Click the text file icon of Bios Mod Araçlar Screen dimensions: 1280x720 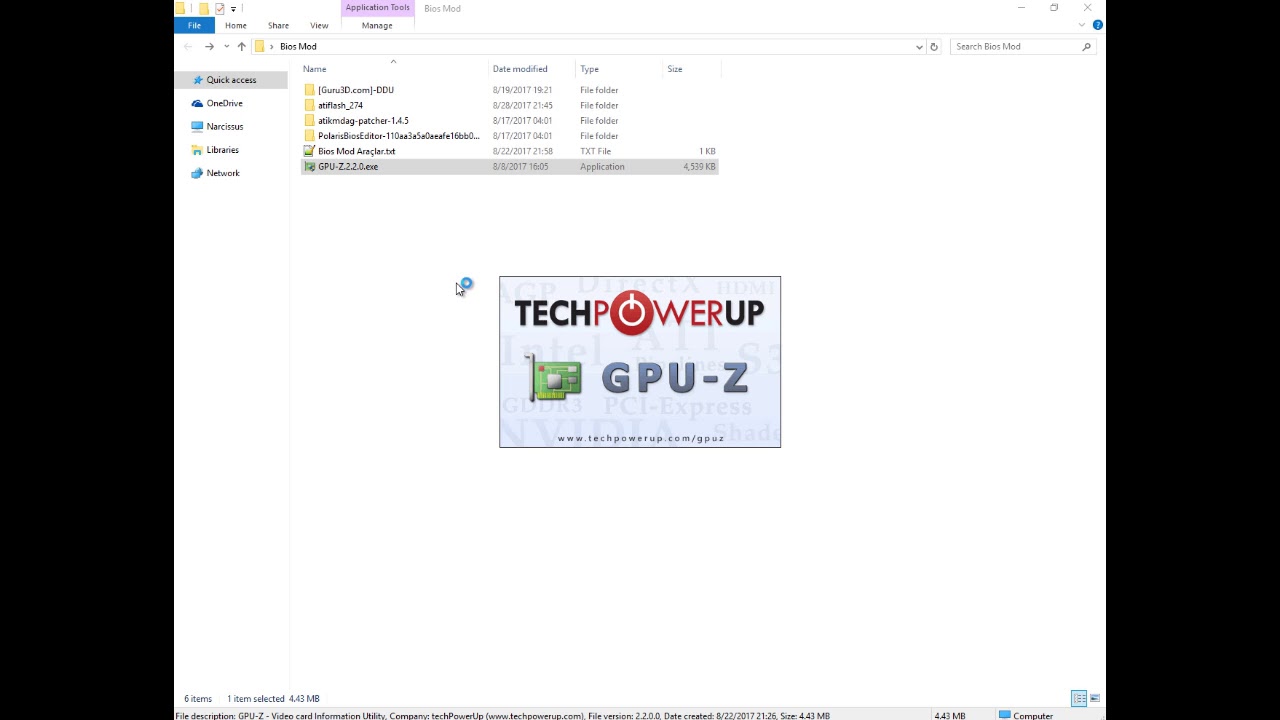[310, 151]
